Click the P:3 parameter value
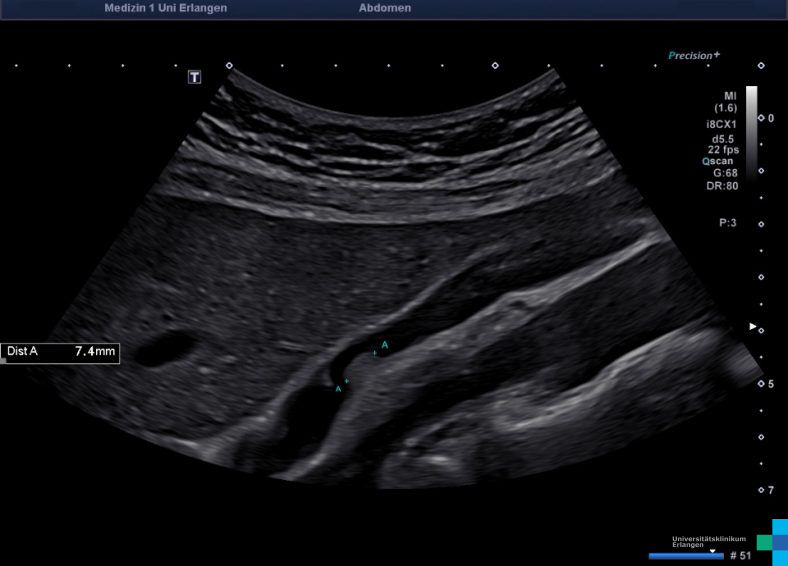This screenshot has height=566, width=788. (x=727, y=223)
